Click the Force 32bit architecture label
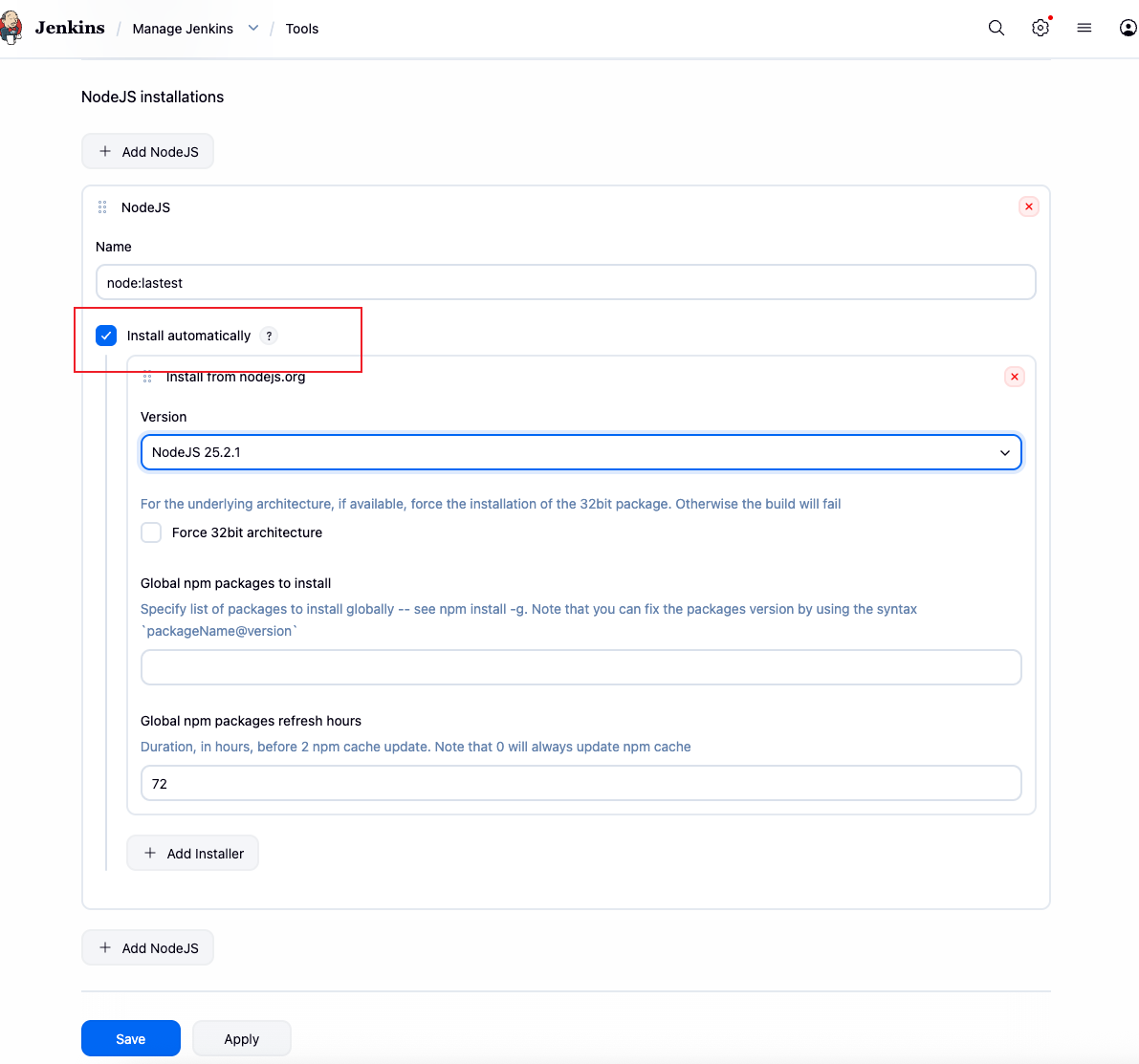 tap(247, 532)
